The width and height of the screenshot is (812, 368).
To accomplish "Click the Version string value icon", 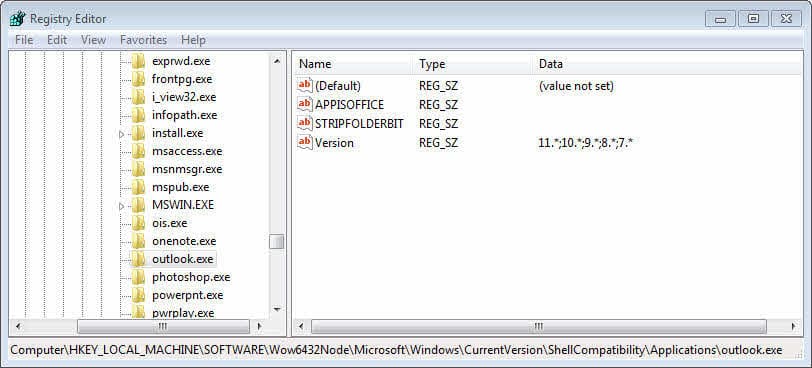I will click(x=305, y=142).
